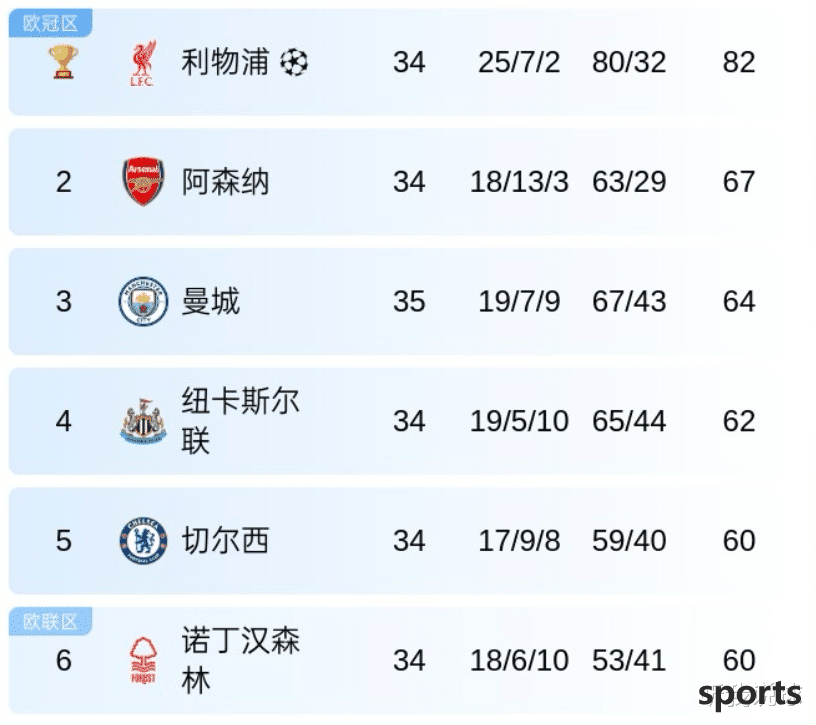
Task: Open the 切尔西 team name
Action: coord(225,540)
